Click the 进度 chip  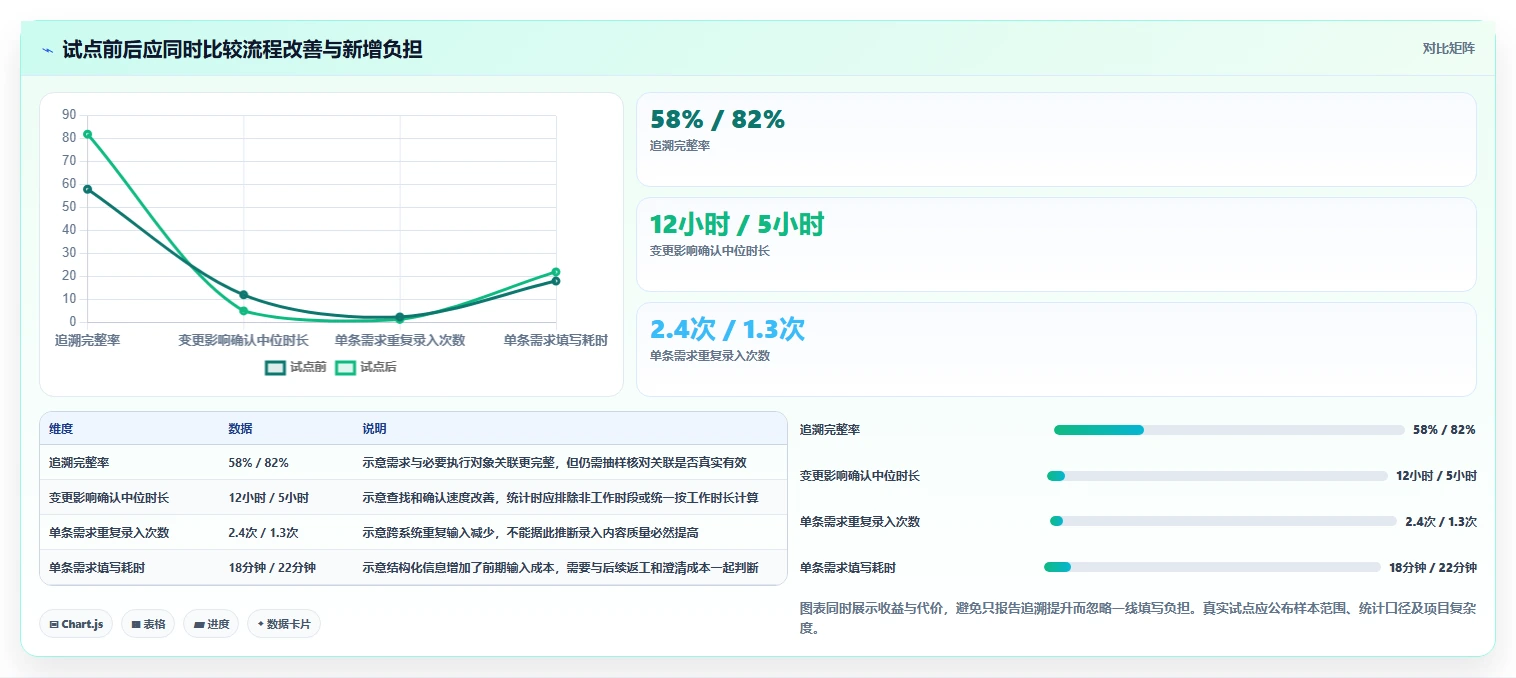click(x=211, y=624)
